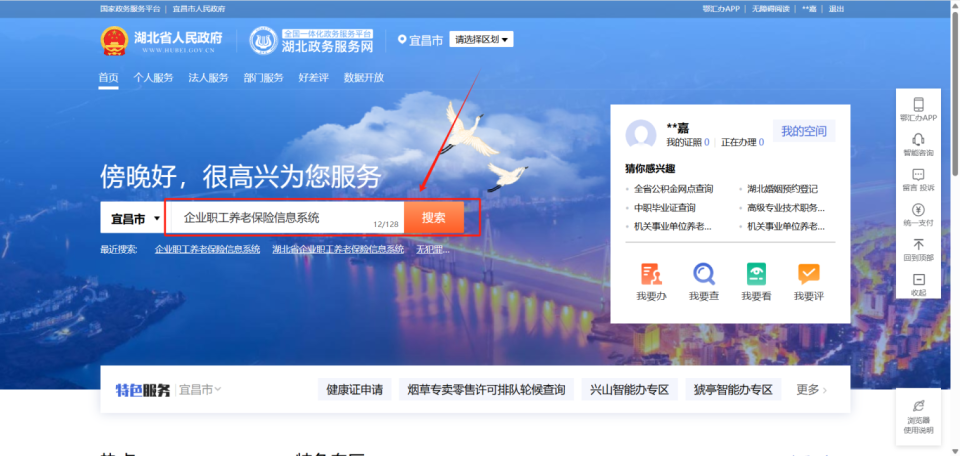This screenshot has height=456, width=960.
Task: Select the 数据开放 navigation tab
Action: [364, 78]
